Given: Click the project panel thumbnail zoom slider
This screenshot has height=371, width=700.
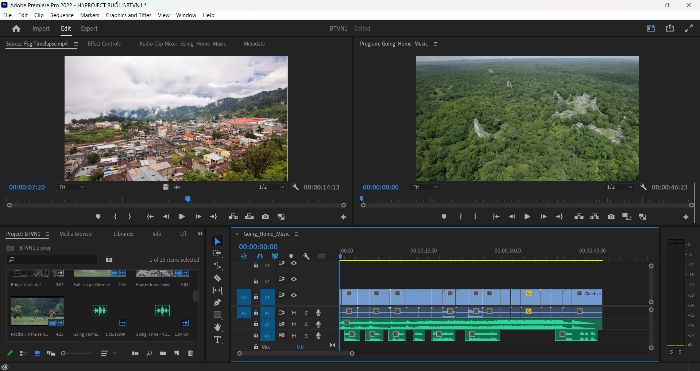Looking at the screenshot, I should (x=77, y=353).
